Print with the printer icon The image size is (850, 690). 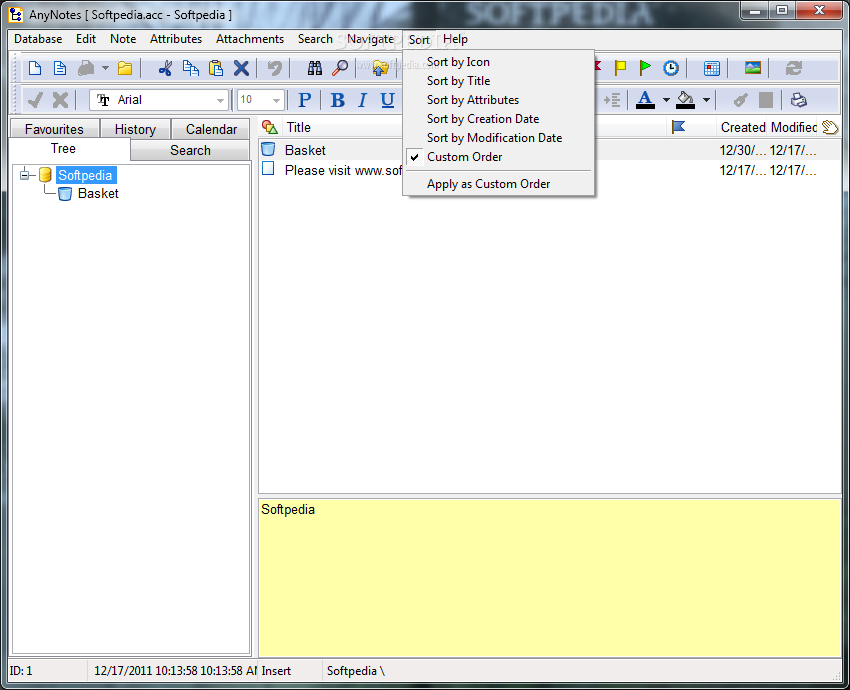coord(799,100)
